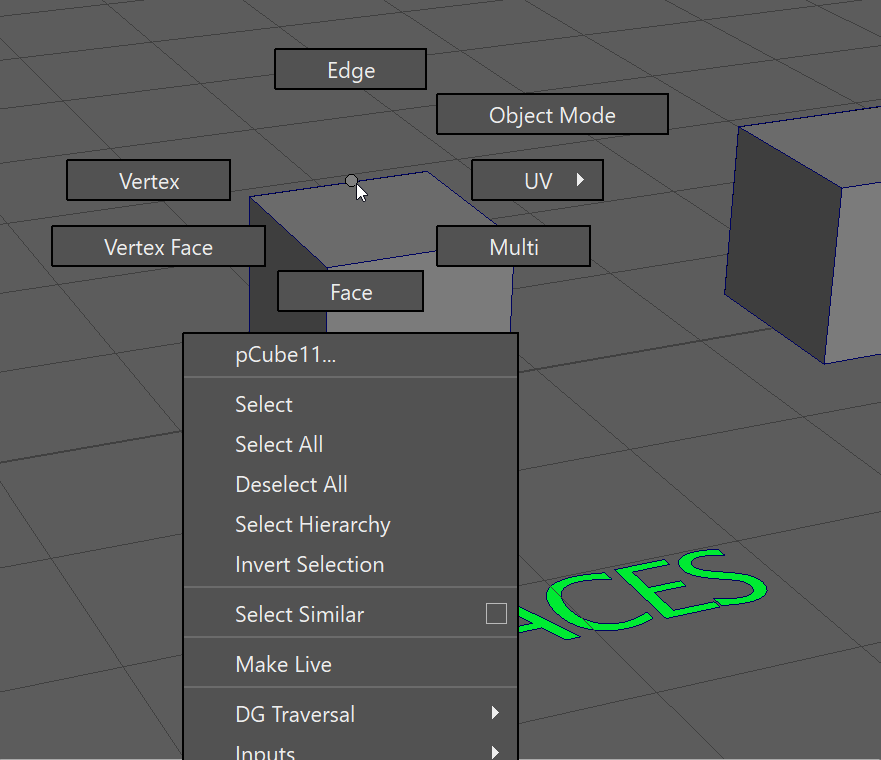Expand the UV marking menu option

537,181
